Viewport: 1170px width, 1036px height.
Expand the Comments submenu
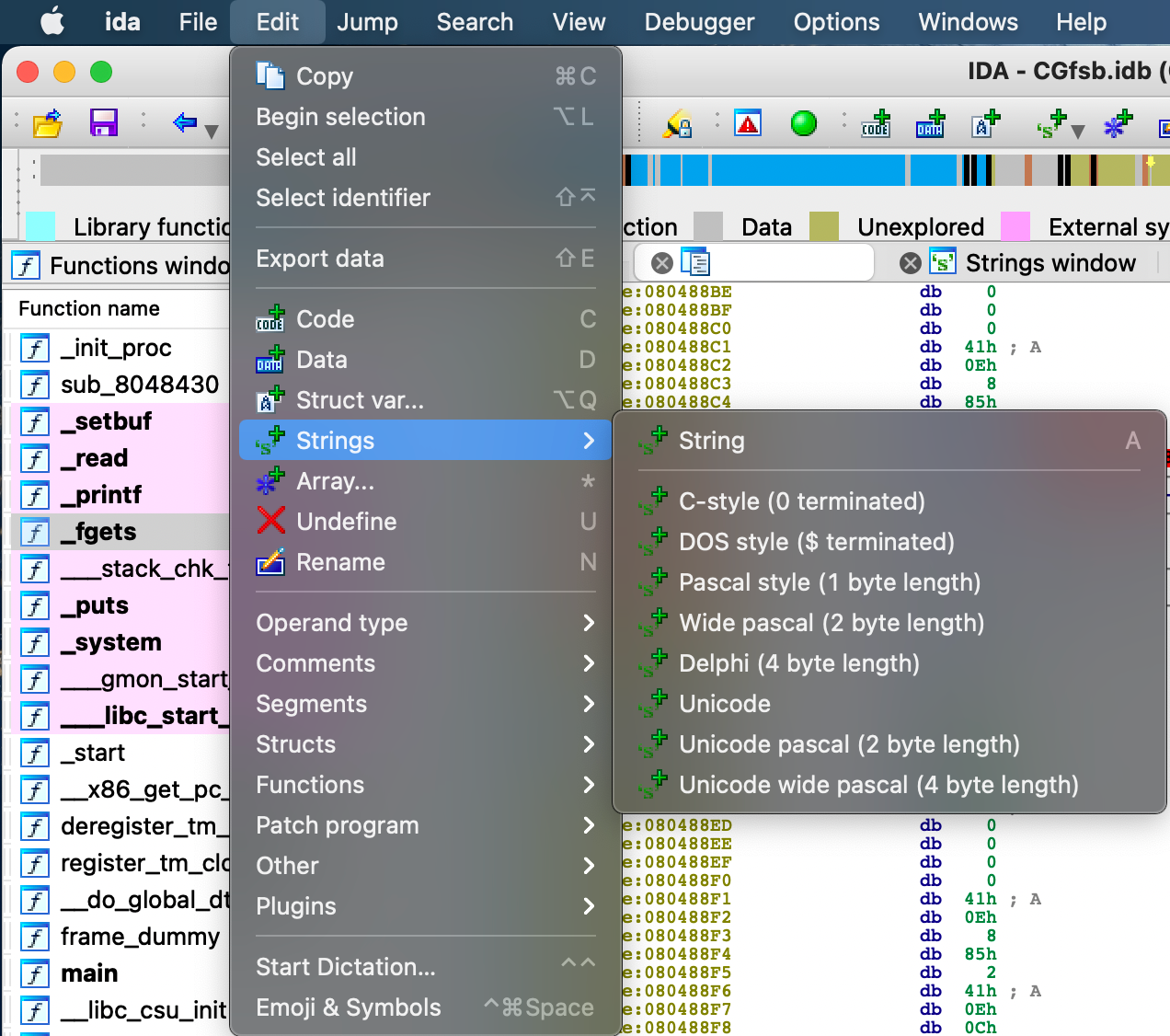click(426, 663)
